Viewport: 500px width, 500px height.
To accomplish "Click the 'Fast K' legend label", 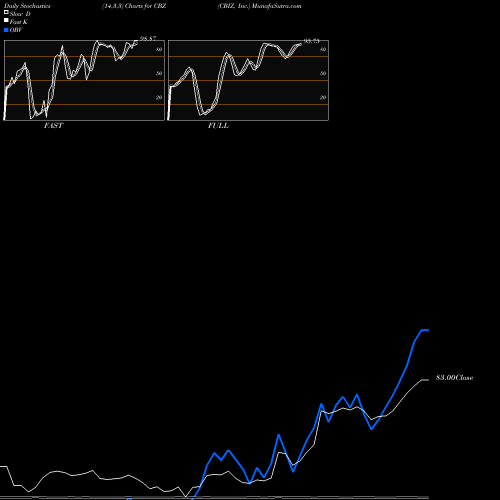I will click(19, 22).
